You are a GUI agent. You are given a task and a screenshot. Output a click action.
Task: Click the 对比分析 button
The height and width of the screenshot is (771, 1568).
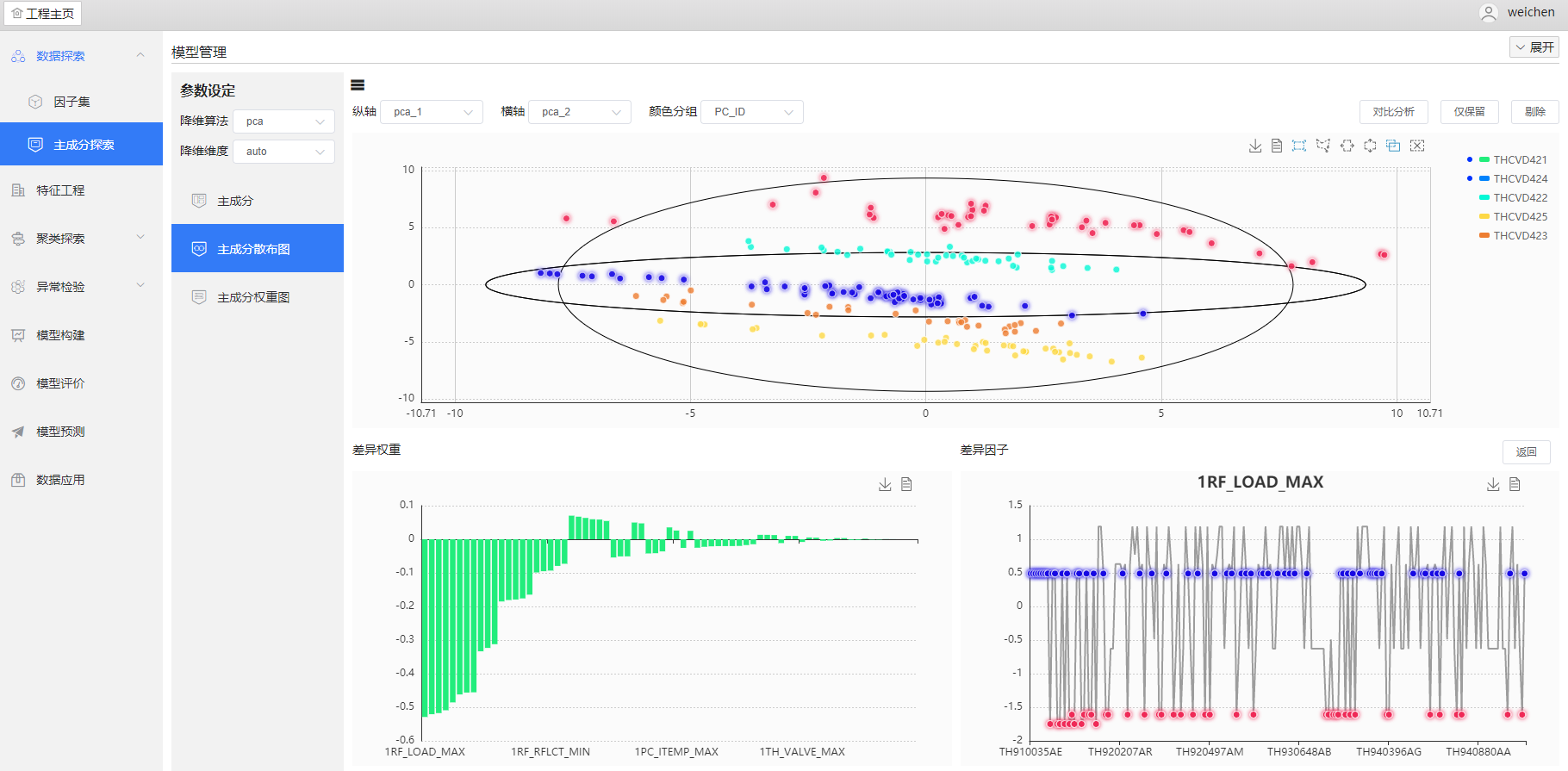(1393, 112)
